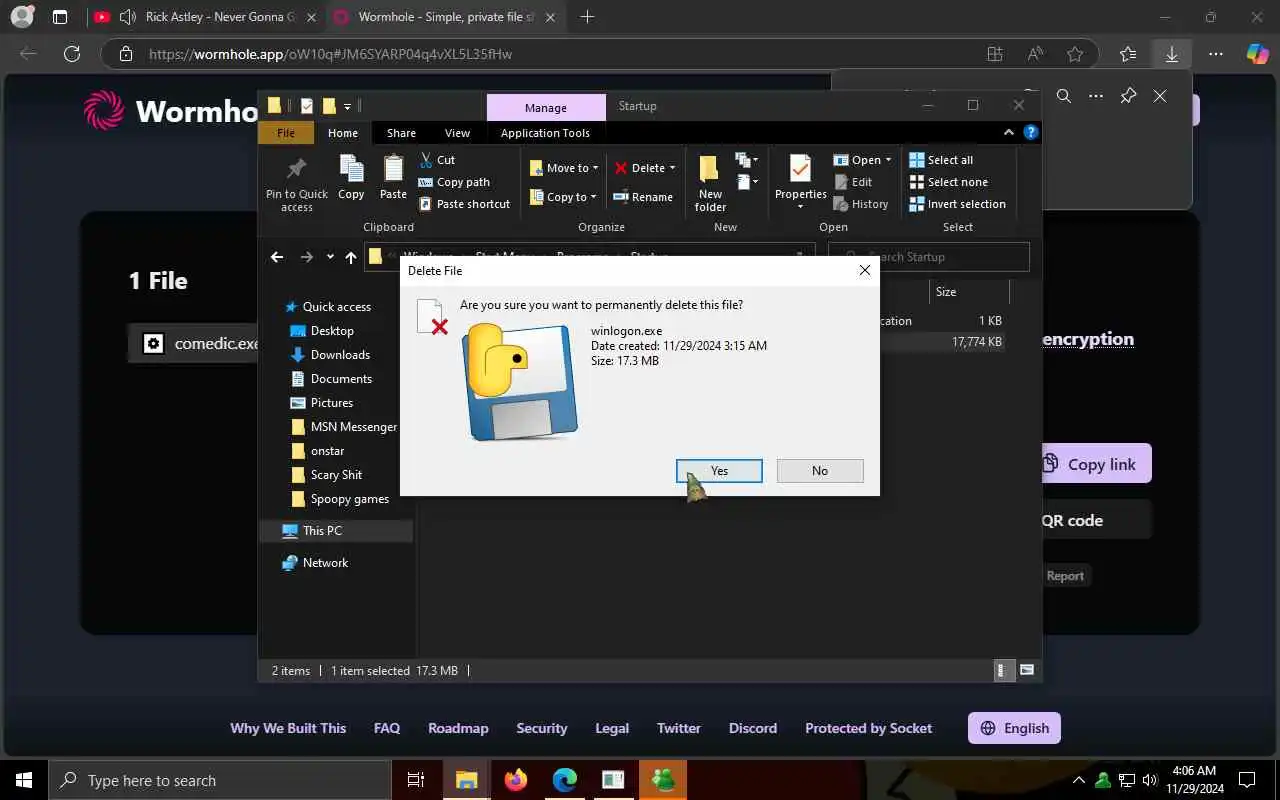The width and height of the screenshot is (1280, 800).
Task: Switch to details view in status bar
Action: tap(1002, 670)
